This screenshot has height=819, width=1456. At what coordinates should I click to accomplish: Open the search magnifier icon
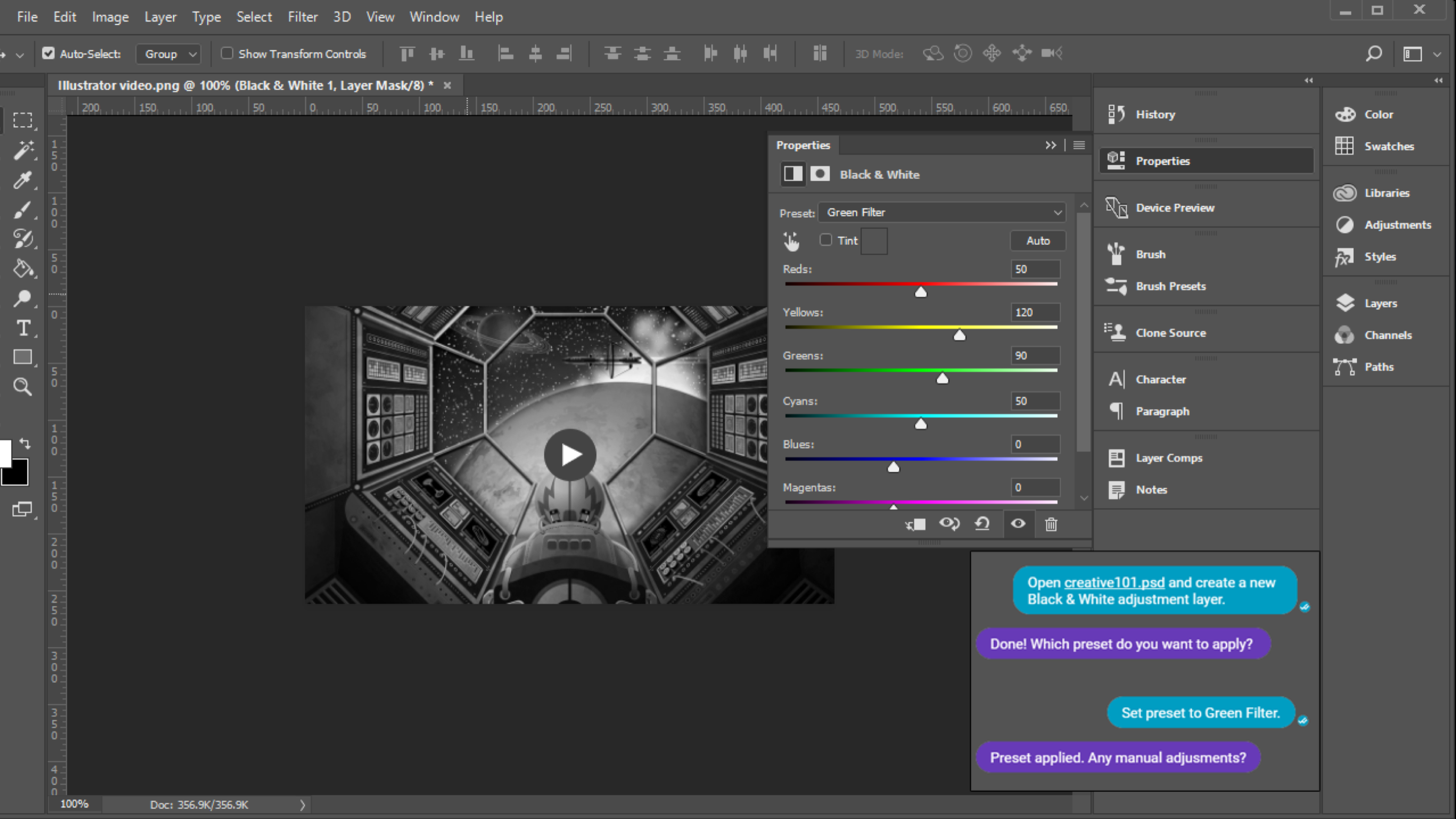point(1373,54)
